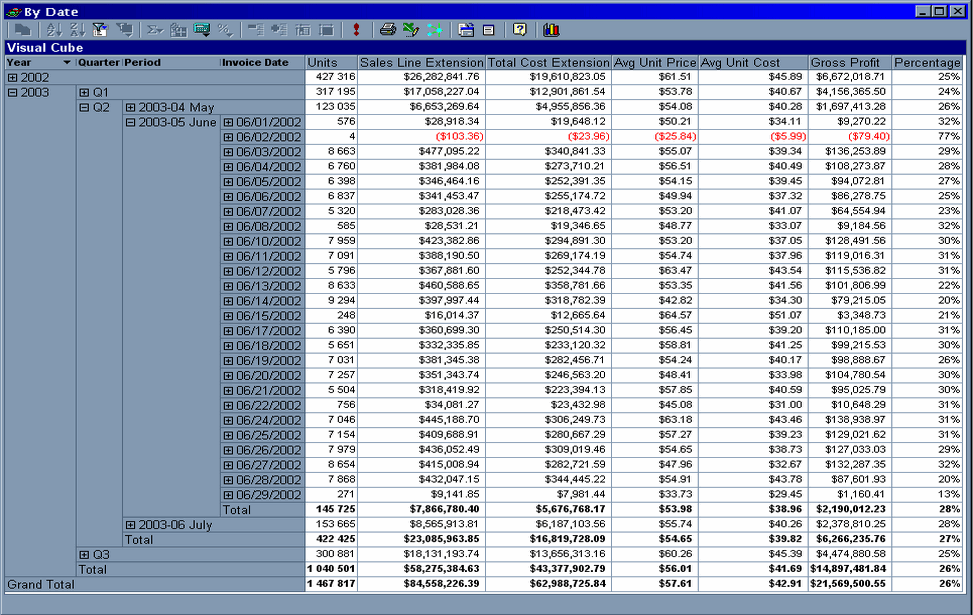Click the Gross Profit column header
Viewport: 973px width, 615px height.
(849, 62)
